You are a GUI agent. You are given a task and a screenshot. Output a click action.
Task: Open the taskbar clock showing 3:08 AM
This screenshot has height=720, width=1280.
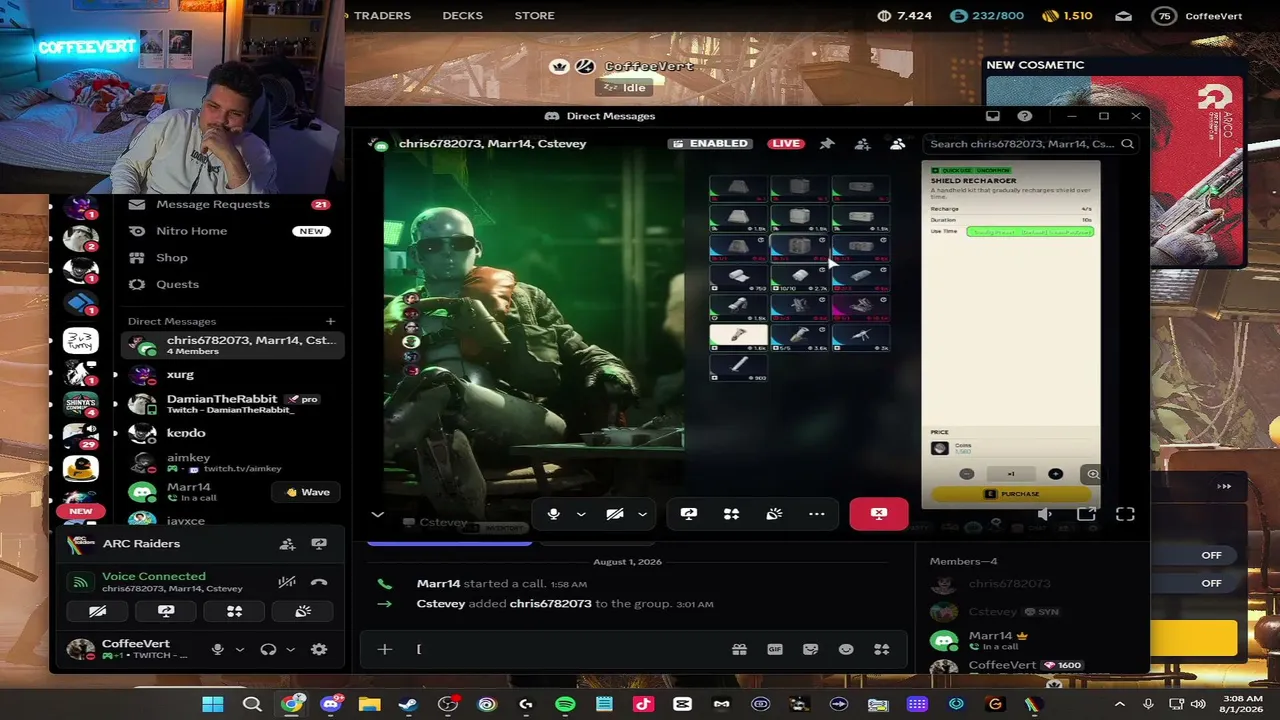click(x=1241, y=704)
